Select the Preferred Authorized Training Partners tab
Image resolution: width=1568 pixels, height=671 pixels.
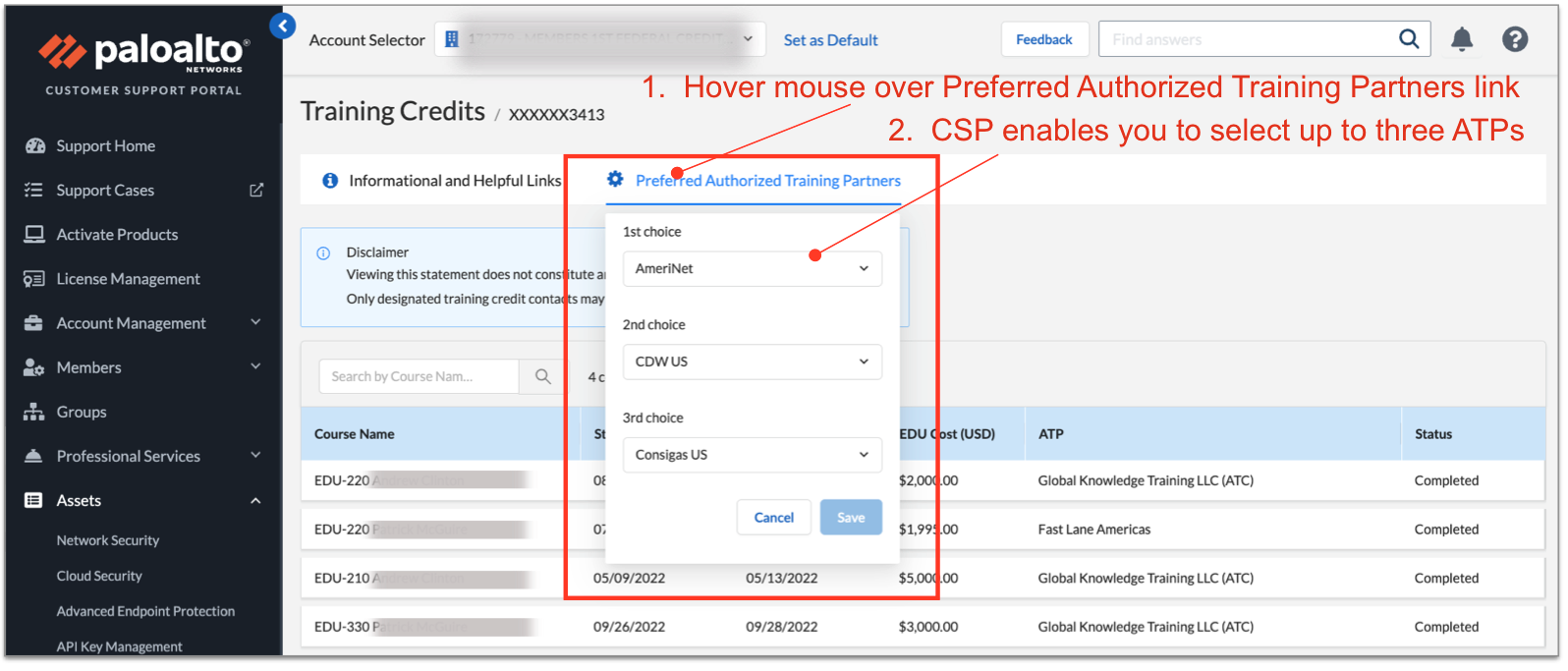coord(768,181)
